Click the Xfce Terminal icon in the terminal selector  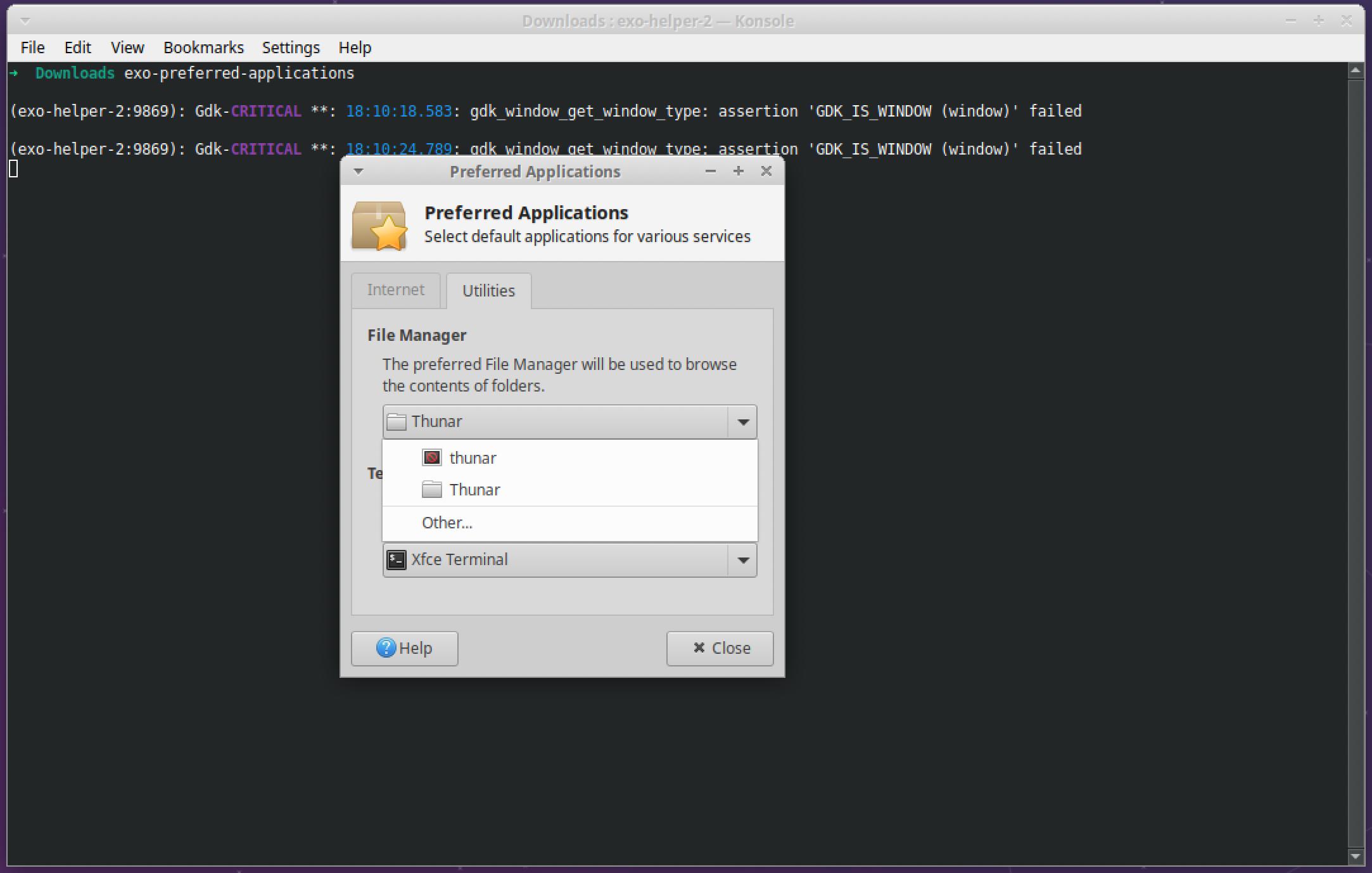(x=396, y=559)
